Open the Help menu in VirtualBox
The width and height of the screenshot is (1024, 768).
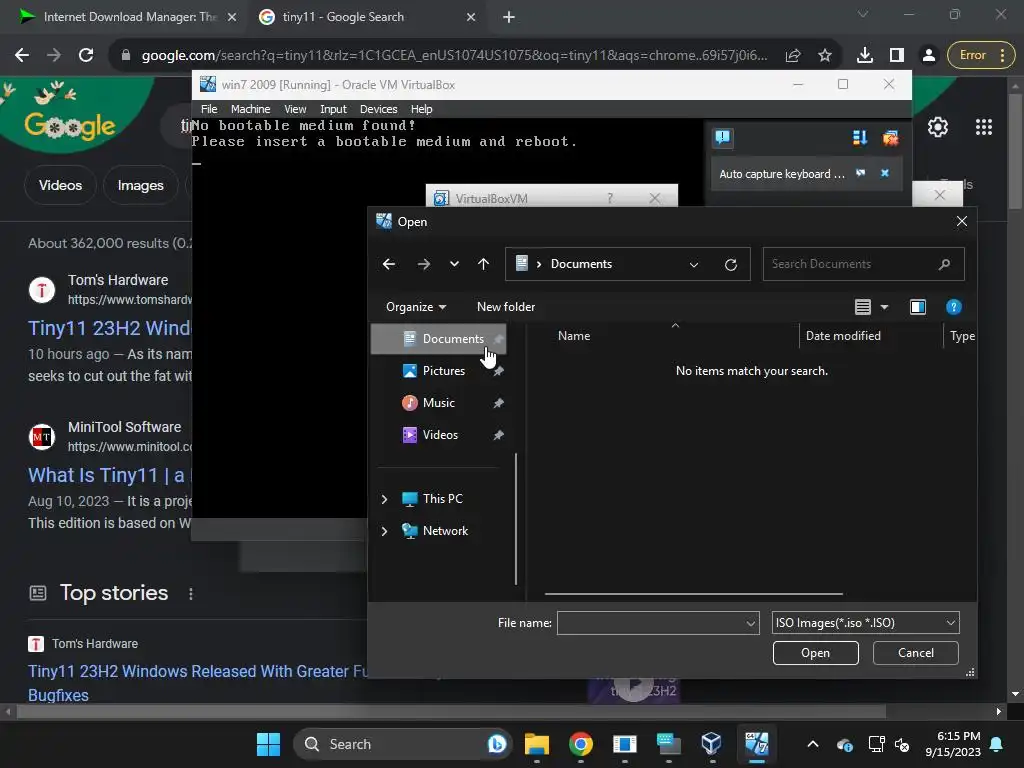tap(421, 109)
